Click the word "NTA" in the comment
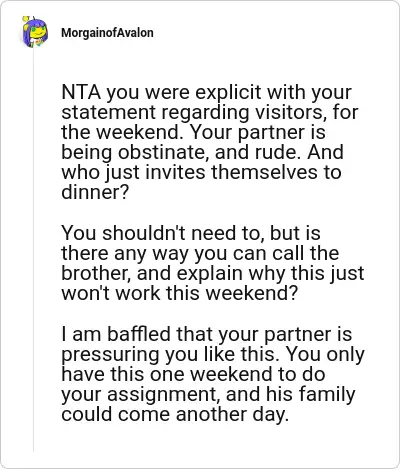The image size is (400, 469). click(81, 92)
